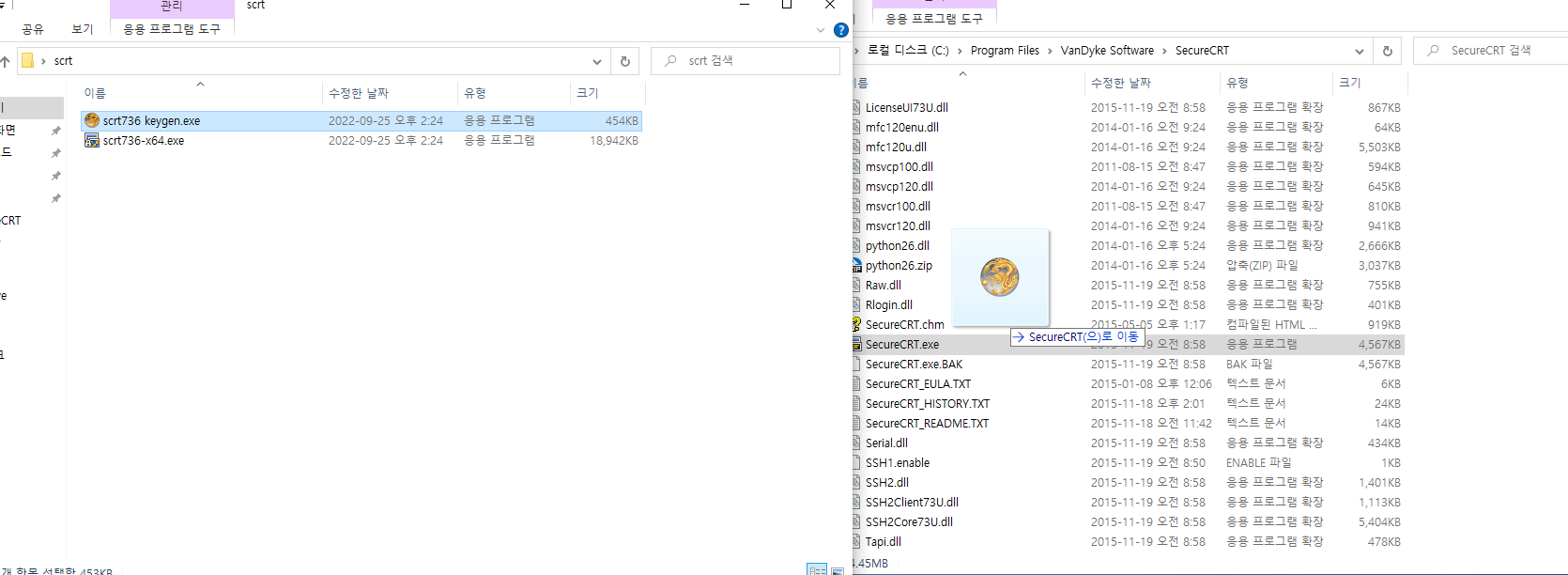Select msvcr120.dll file row

pyautogui.click(x=1128, y=226)
